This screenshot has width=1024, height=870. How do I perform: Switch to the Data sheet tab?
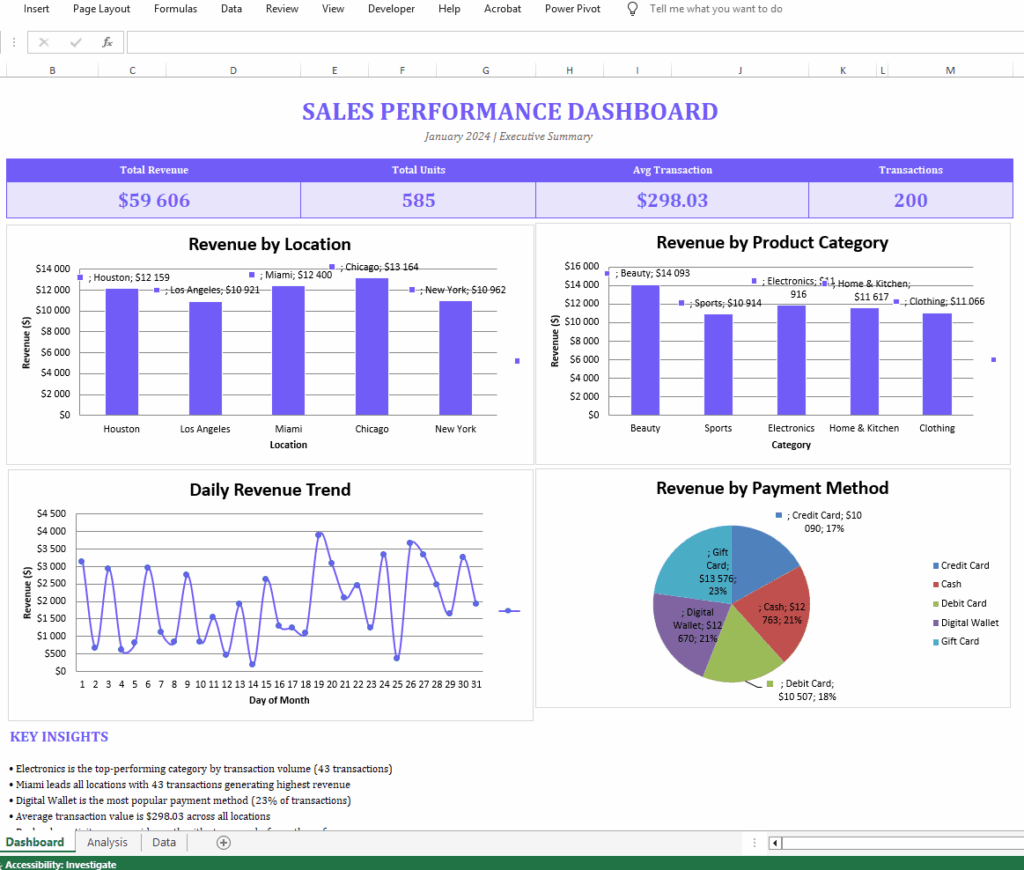[x=163, y=842]
